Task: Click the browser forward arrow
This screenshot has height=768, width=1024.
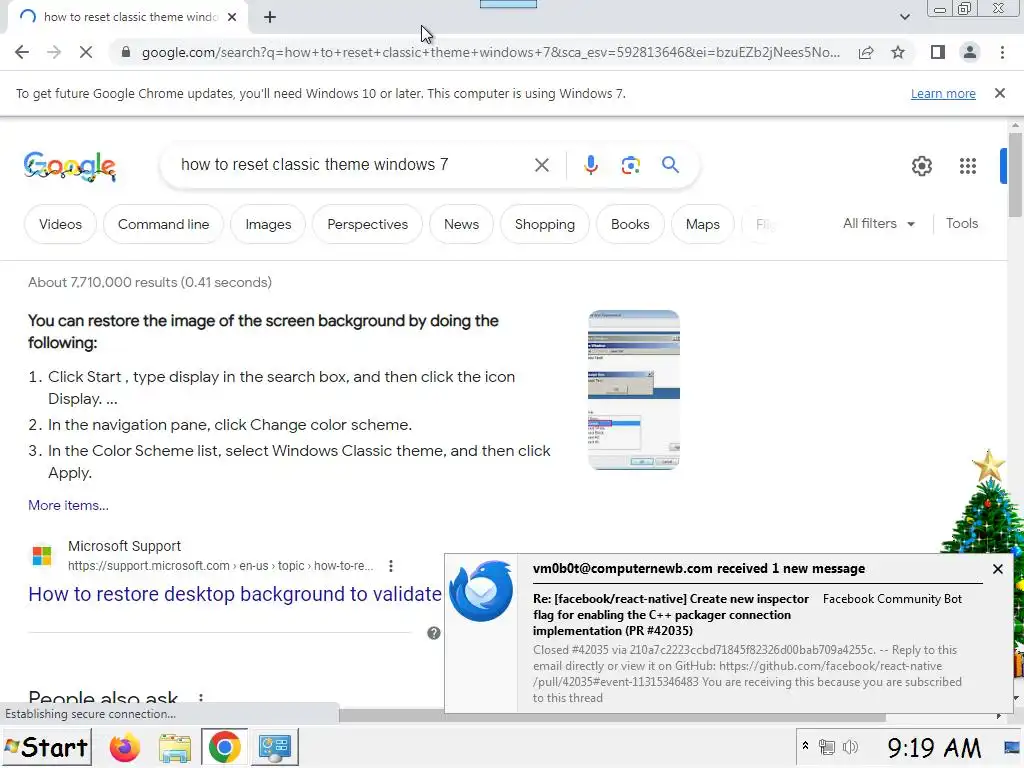Action: (x=54, y=52)
